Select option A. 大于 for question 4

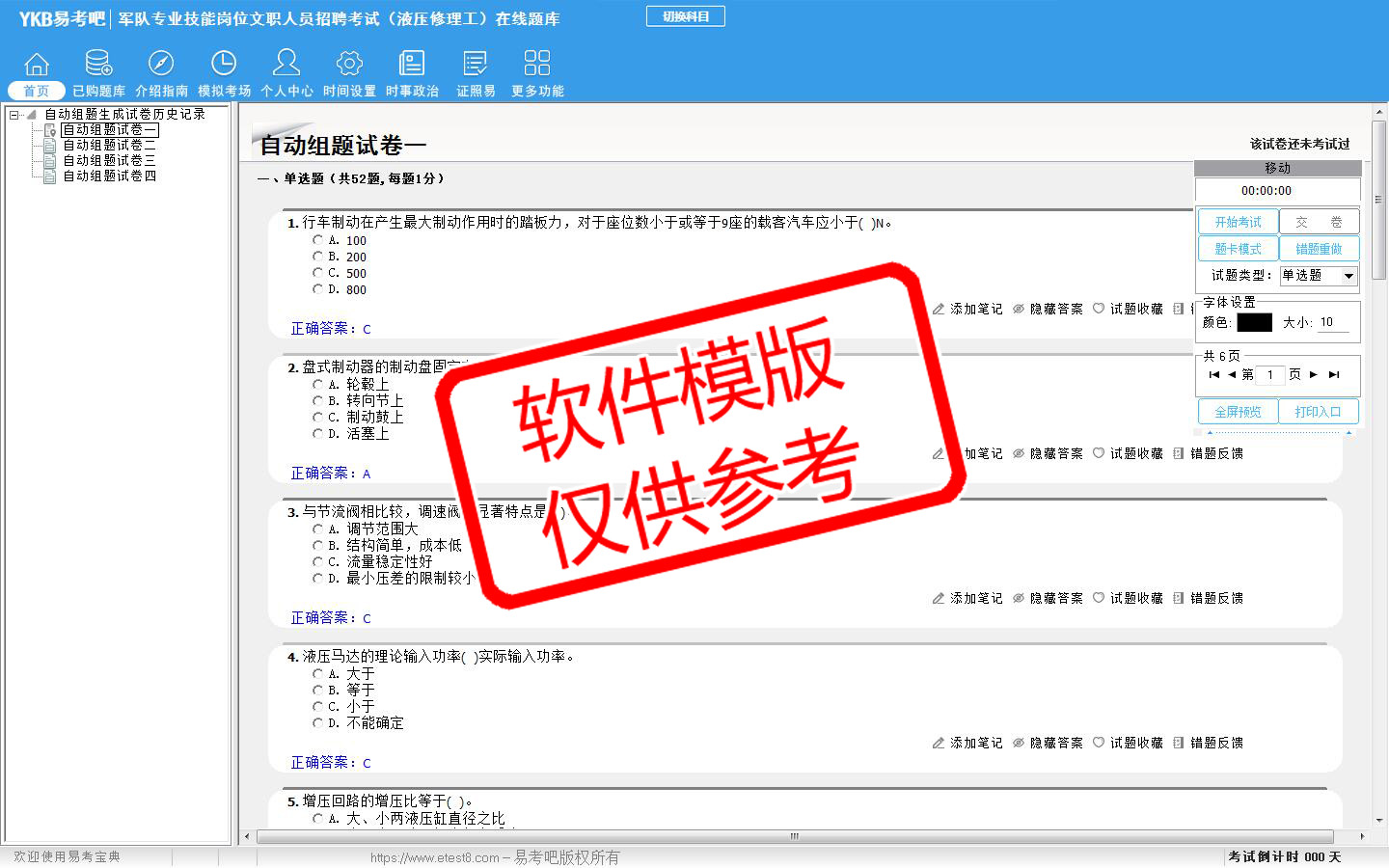317,674
